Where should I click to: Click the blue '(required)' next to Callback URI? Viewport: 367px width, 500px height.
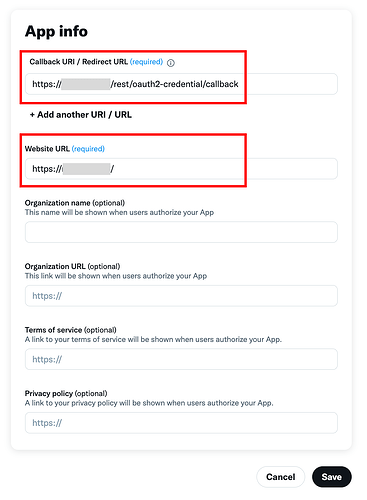point(146,62)
